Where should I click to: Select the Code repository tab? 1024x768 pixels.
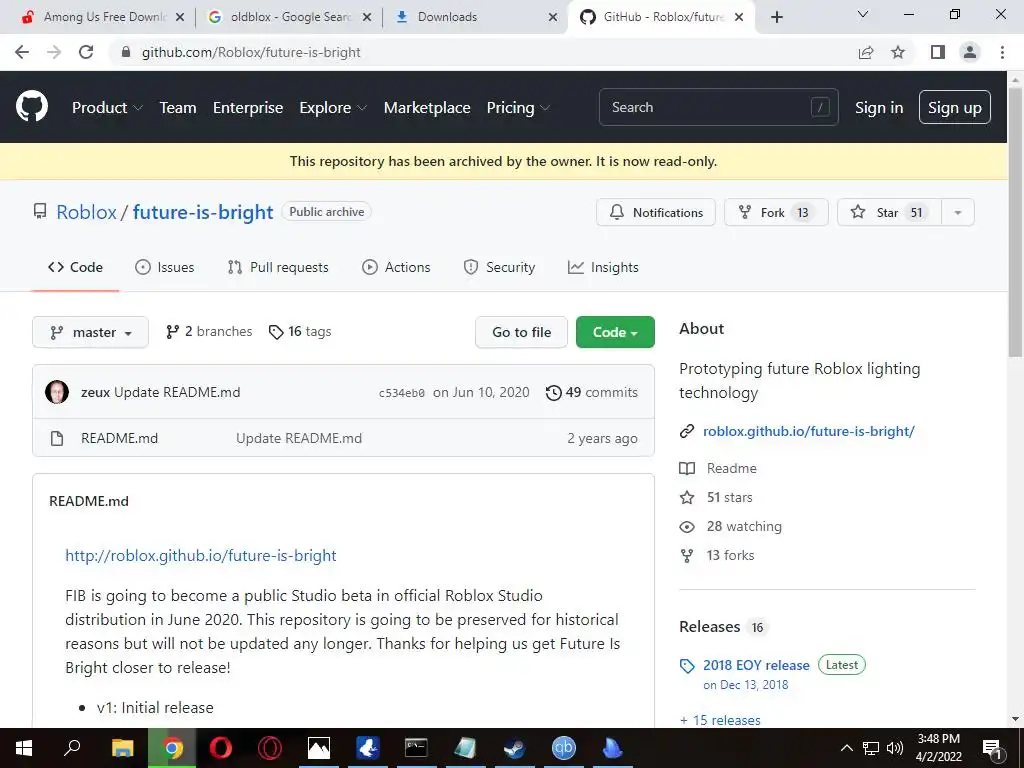point(75,267)
